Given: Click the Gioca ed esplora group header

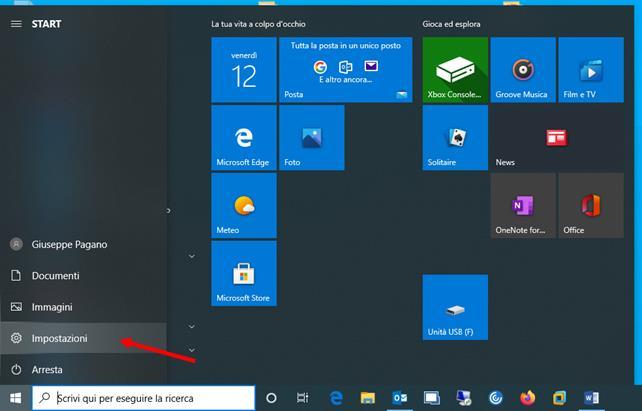Looking at the screenshot, I should click(x=451, y=24).
